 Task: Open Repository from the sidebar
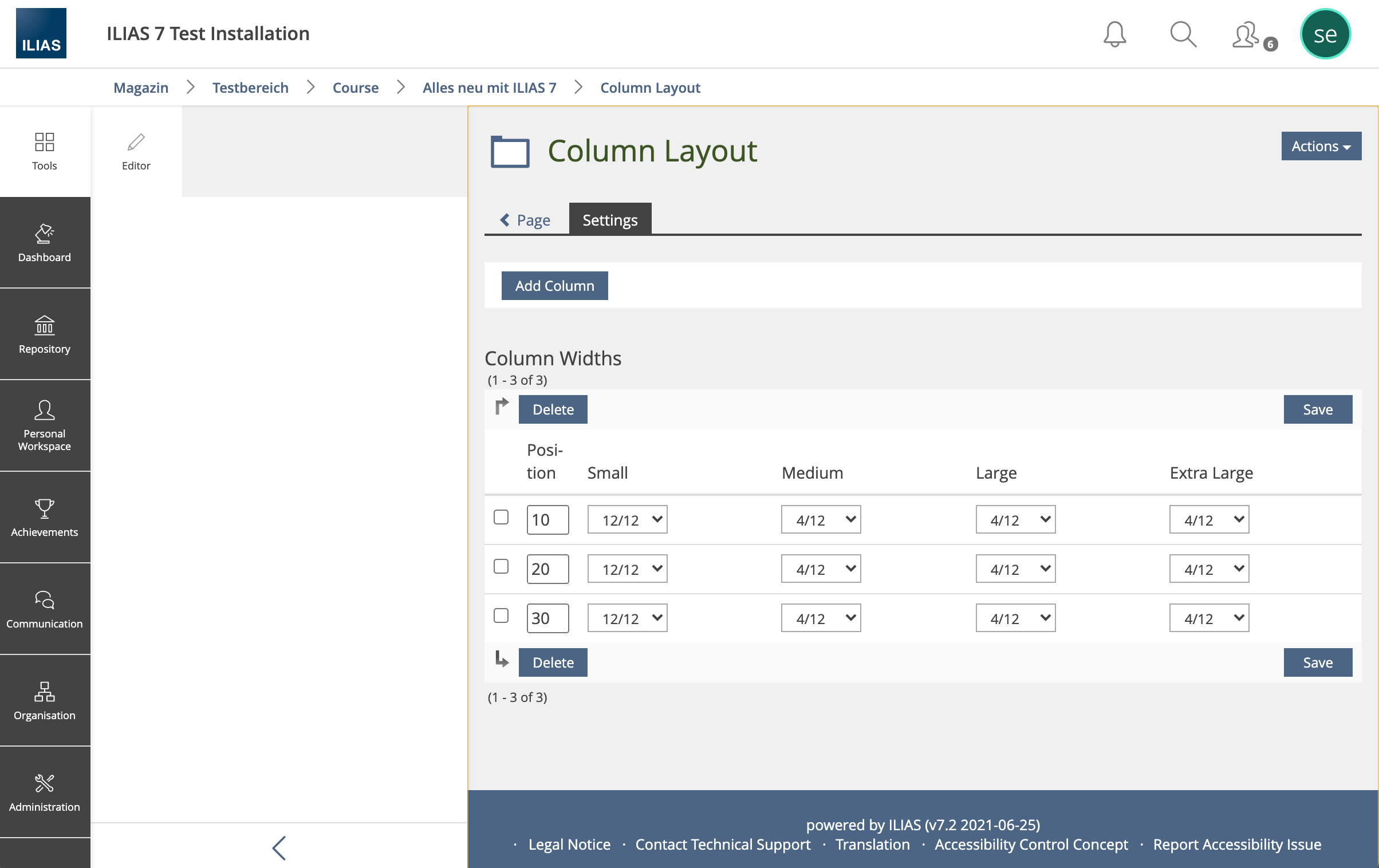click(45, 334)
